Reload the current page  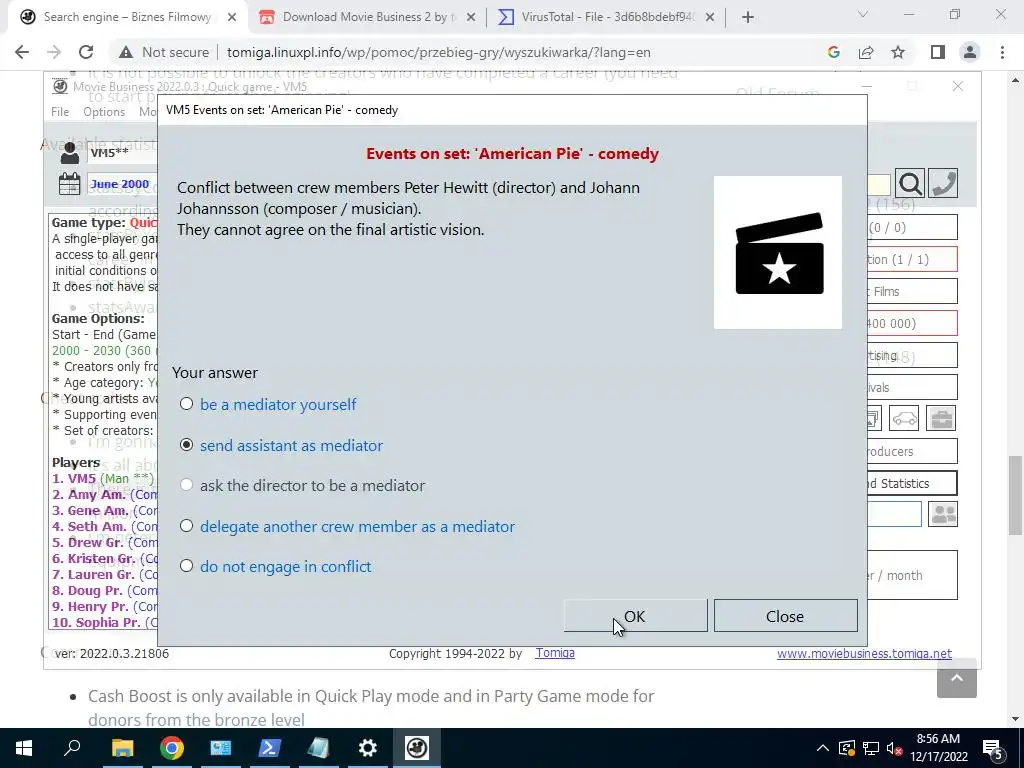click(x=86, y=52)
